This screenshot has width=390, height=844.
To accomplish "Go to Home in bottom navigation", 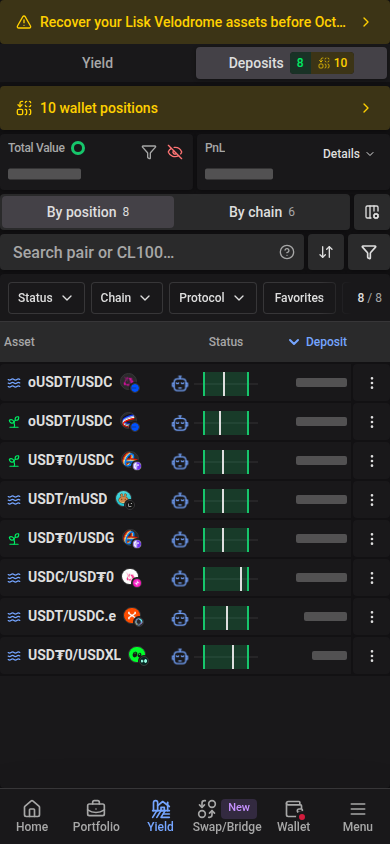I will 32,816.
